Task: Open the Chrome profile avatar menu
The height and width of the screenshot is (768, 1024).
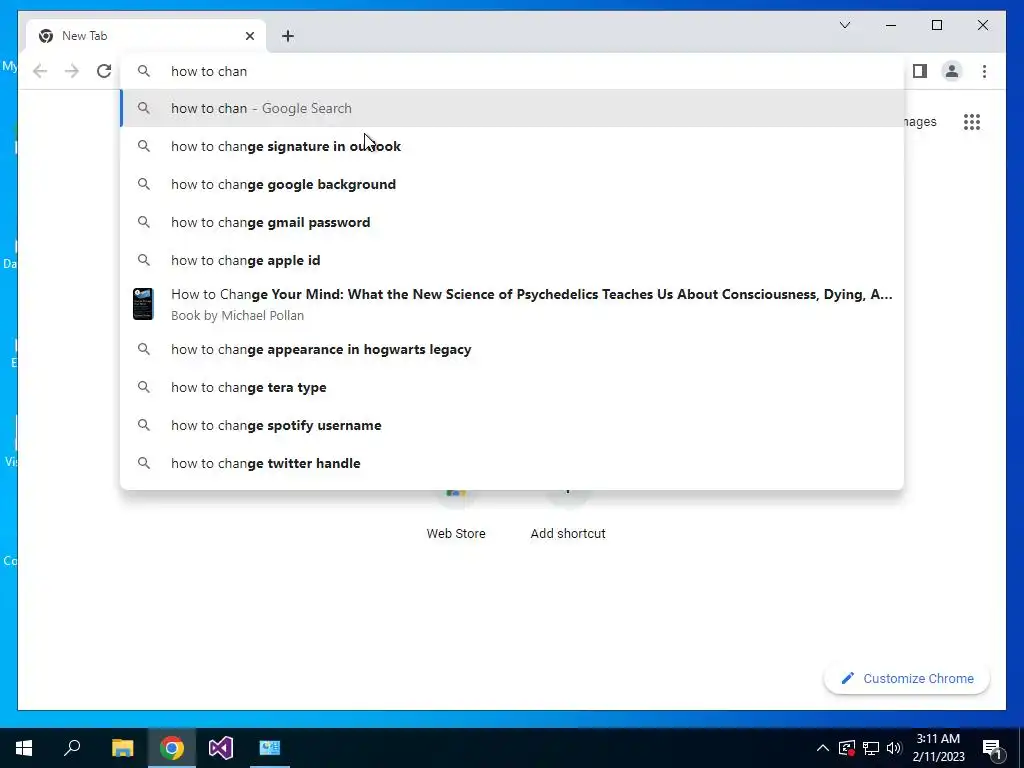Action: coord(952,71)
